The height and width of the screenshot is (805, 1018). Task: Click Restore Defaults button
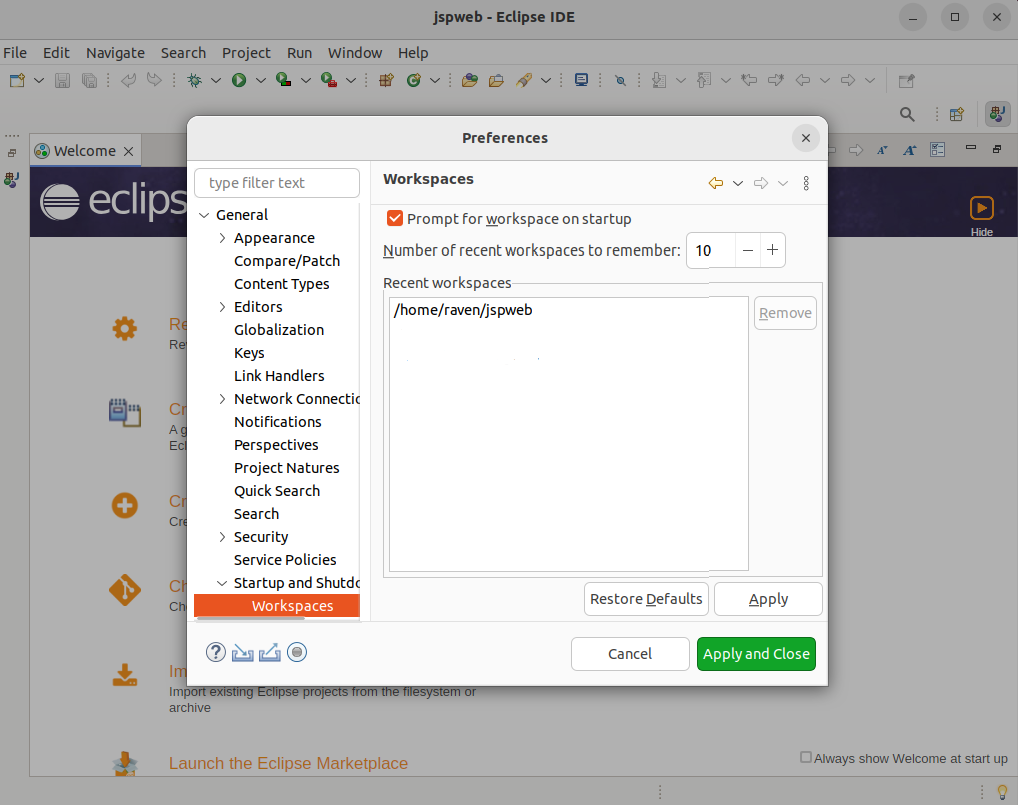[646, 599]
